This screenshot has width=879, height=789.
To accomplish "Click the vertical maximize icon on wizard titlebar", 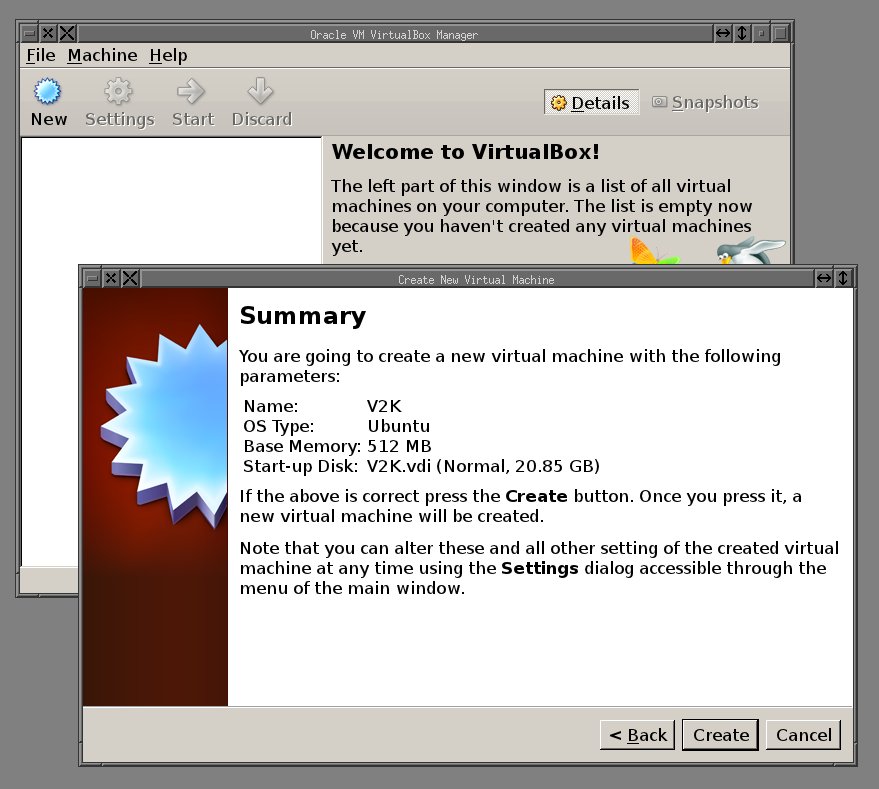I will (x=843, y=278).
